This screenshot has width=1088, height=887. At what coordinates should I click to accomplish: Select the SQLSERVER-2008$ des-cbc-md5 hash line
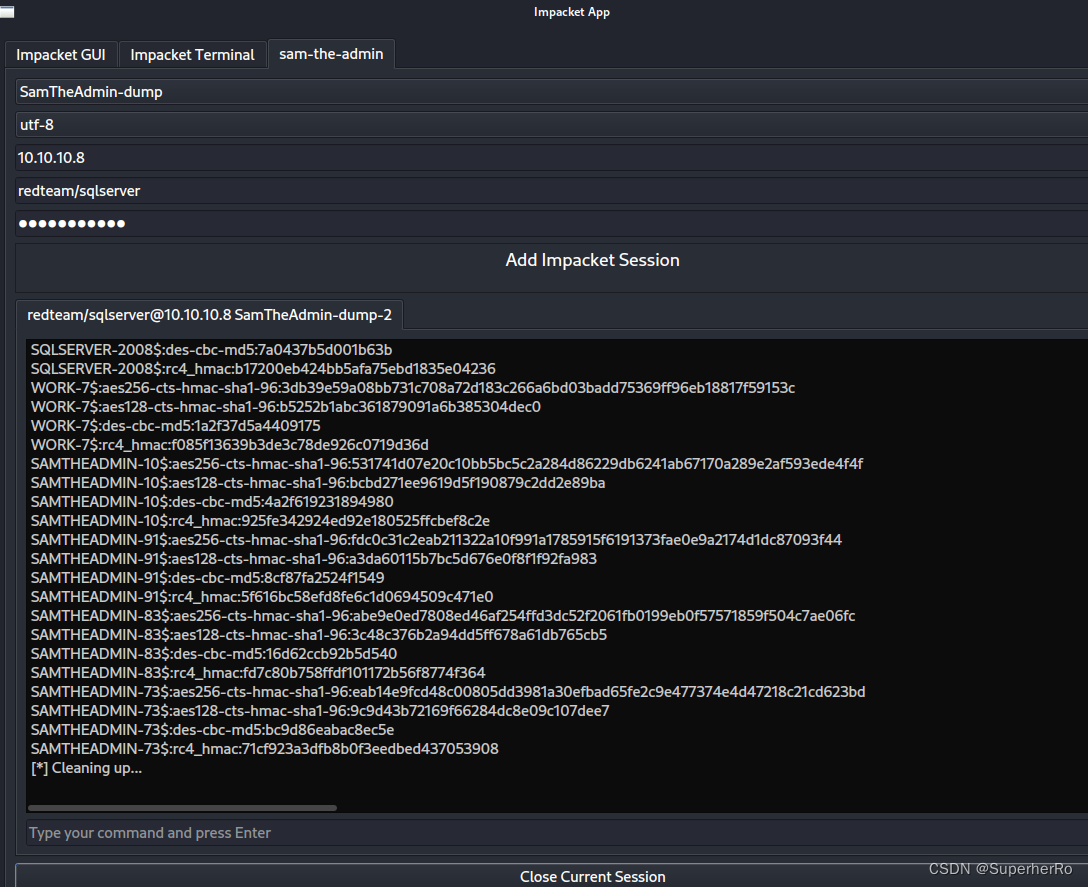[211, 350]
